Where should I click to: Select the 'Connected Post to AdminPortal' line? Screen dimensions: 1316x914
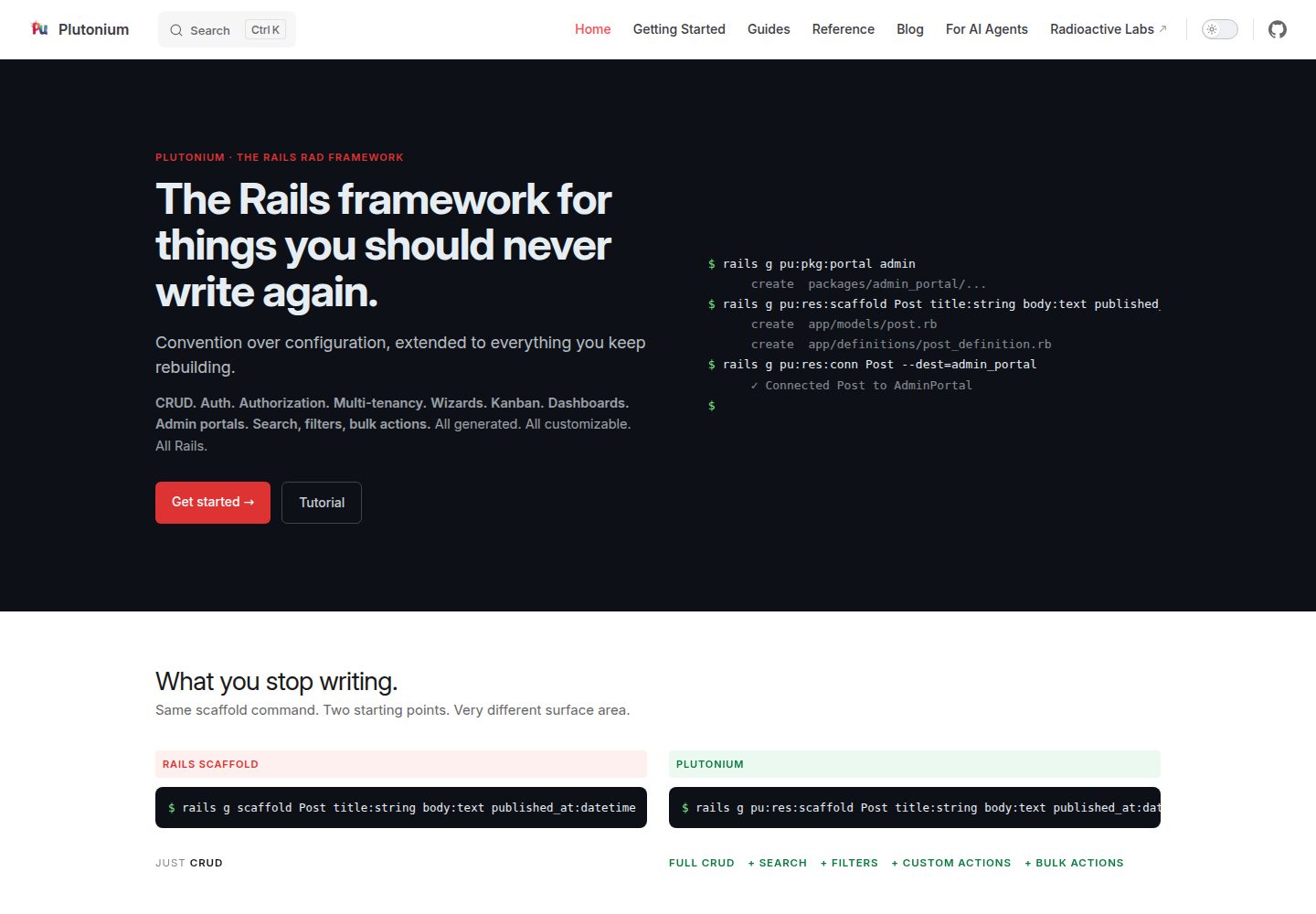(861, 386)
